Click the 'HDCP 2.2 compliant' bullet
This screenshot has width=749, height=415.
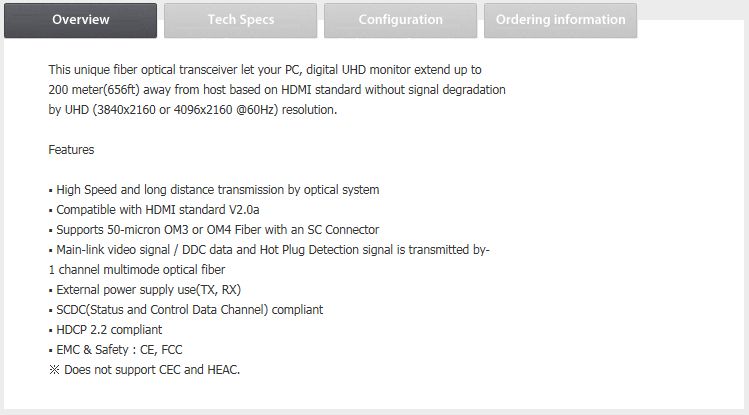click(105, 330)
